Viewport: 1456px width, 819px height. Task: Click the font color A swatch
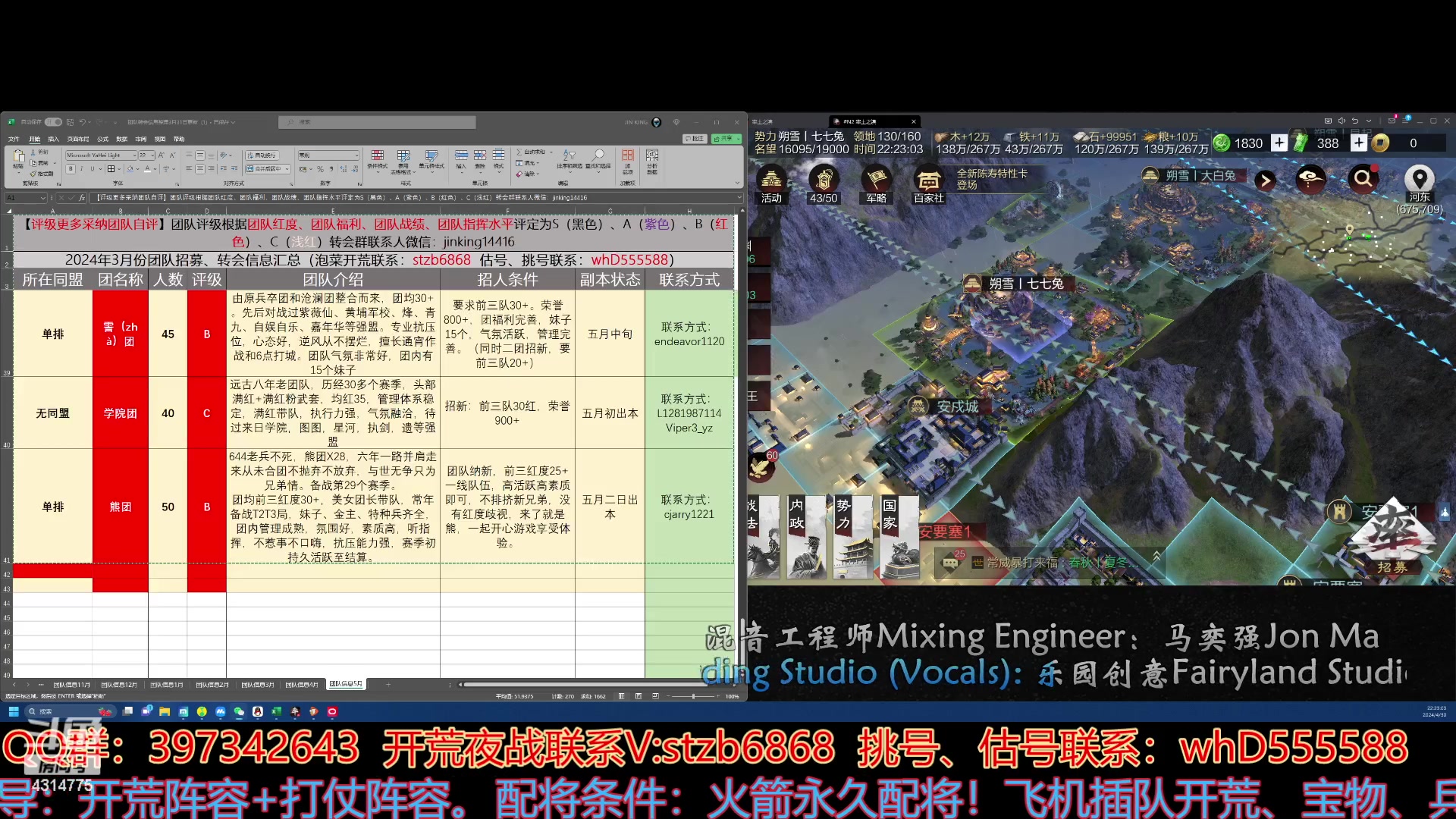click(x=147, y=168)
